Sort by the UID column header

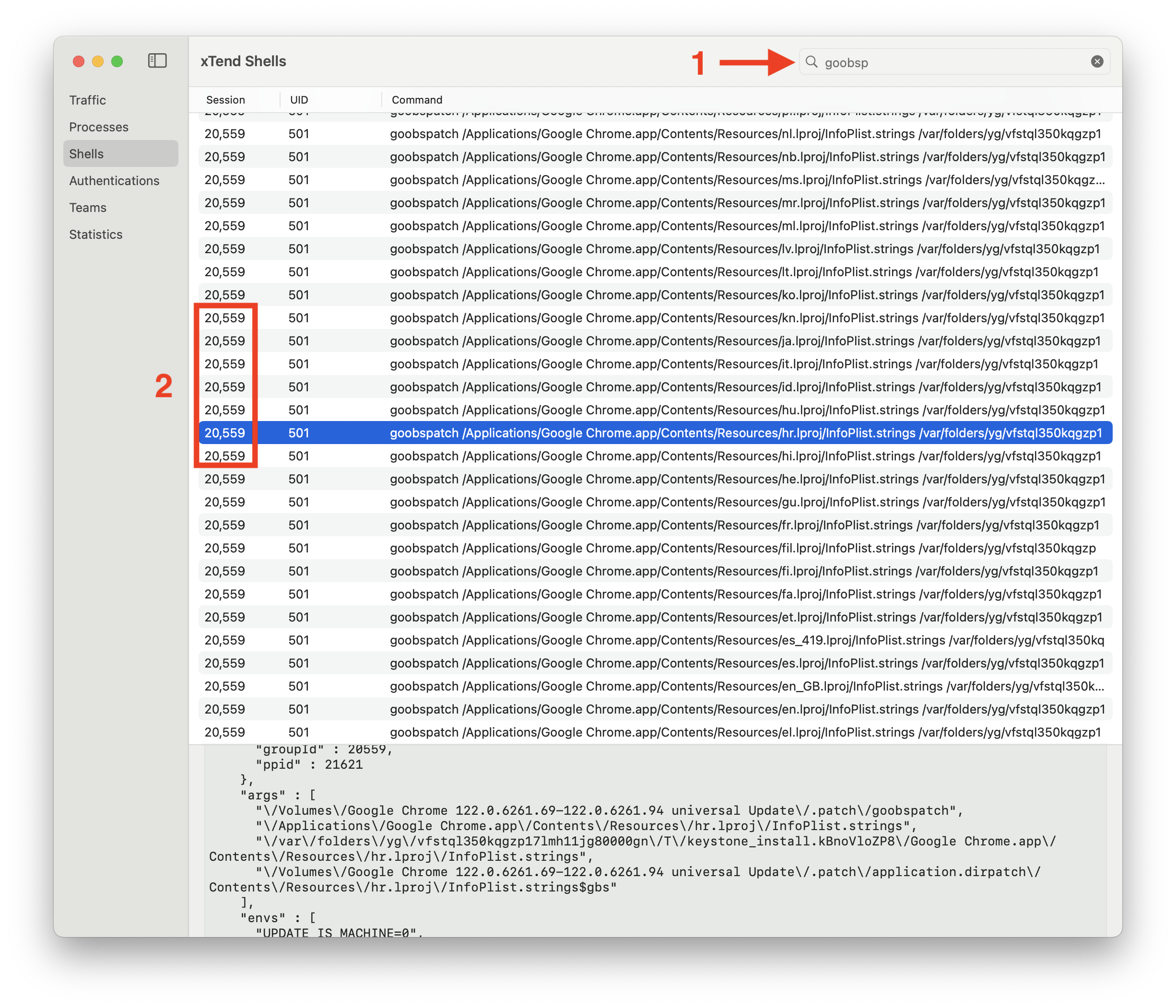click(298, 100)
